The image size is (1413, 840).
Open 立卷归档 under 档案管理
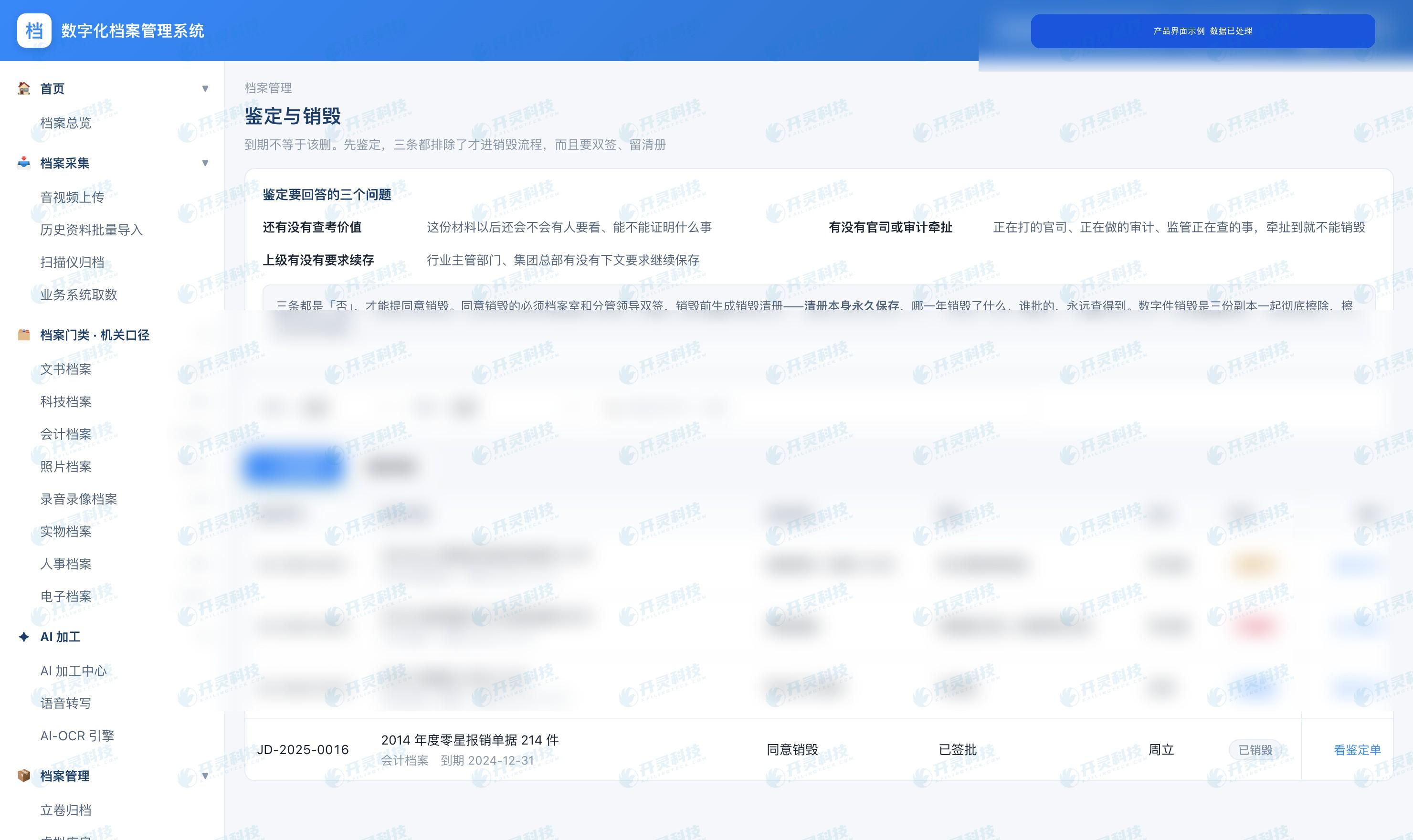pos(66,810)
